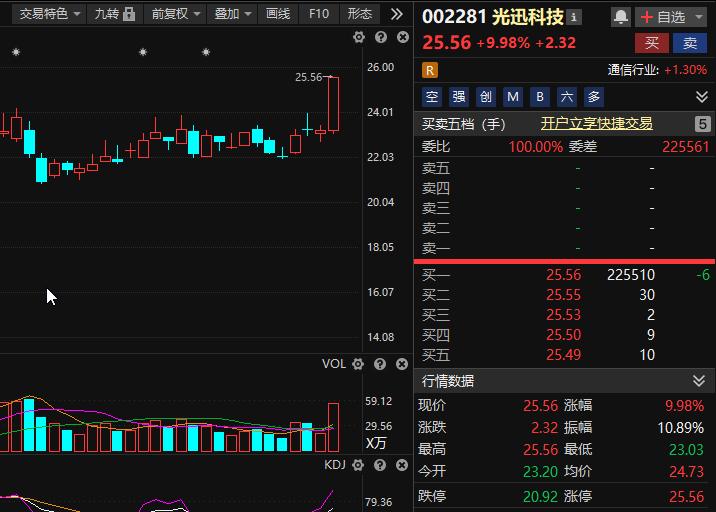Open the 叠加 overlay dropdown
Image resolution: width=716 pixels, height=512 pixels.
[x=232, y=14]
